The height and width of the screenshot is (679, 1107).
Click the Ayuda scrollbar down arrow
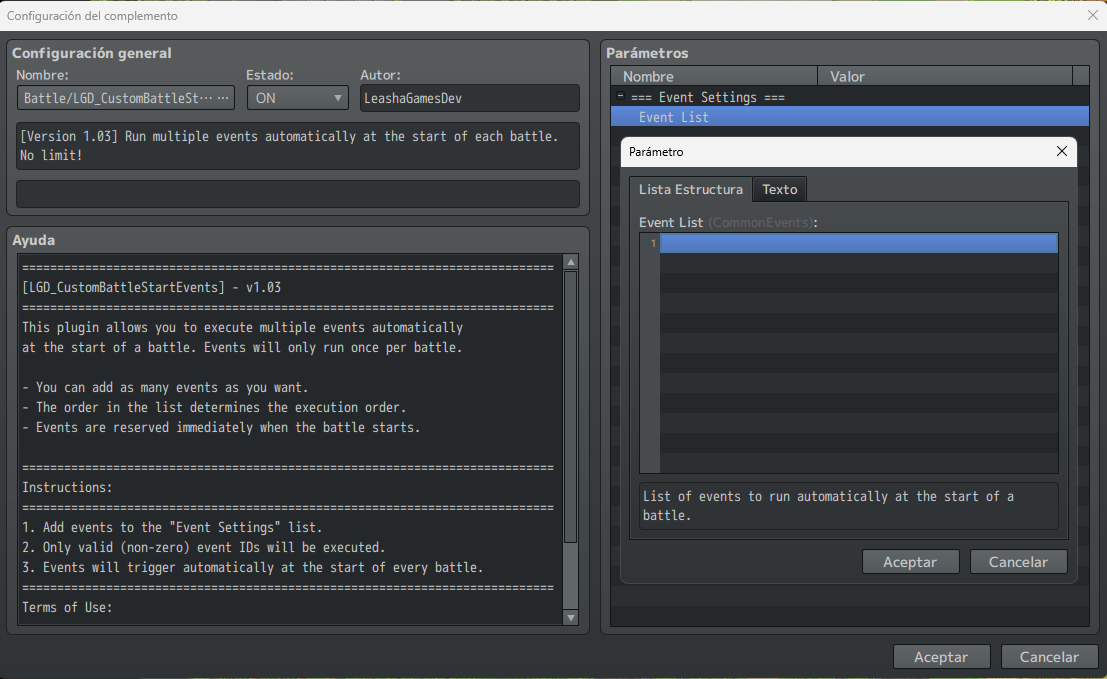pos(570,618)
